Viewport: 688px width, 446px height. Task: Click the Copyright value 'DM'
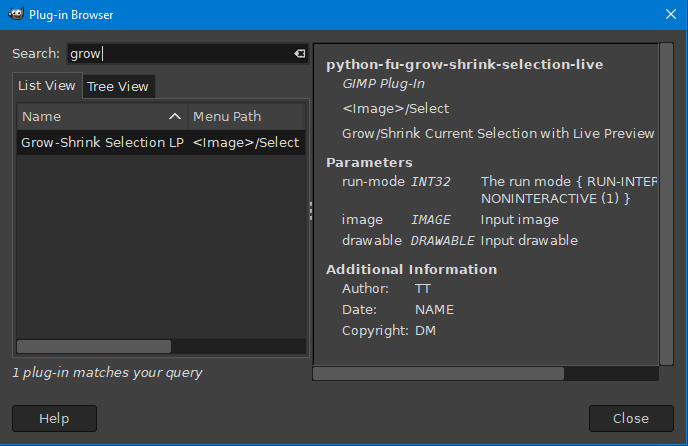426,331
